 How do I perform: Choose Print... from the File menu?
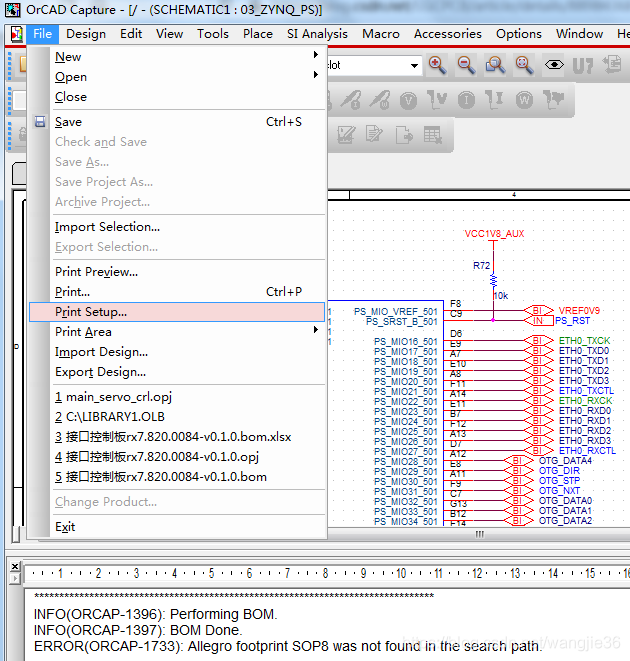click(177, 292)
